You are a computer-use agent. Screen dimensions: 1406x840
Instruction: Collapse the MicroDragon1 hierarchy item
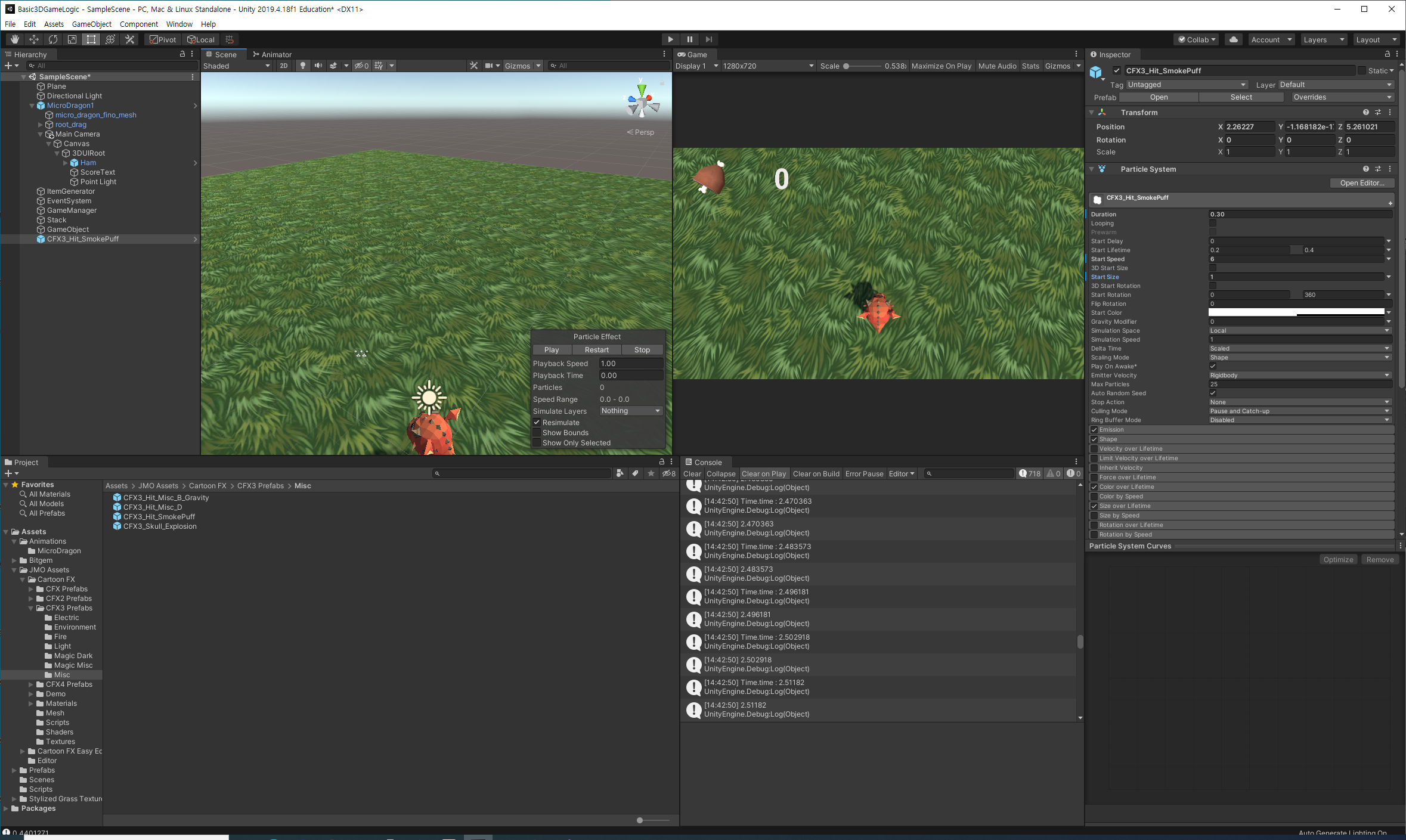pos(32,106)
